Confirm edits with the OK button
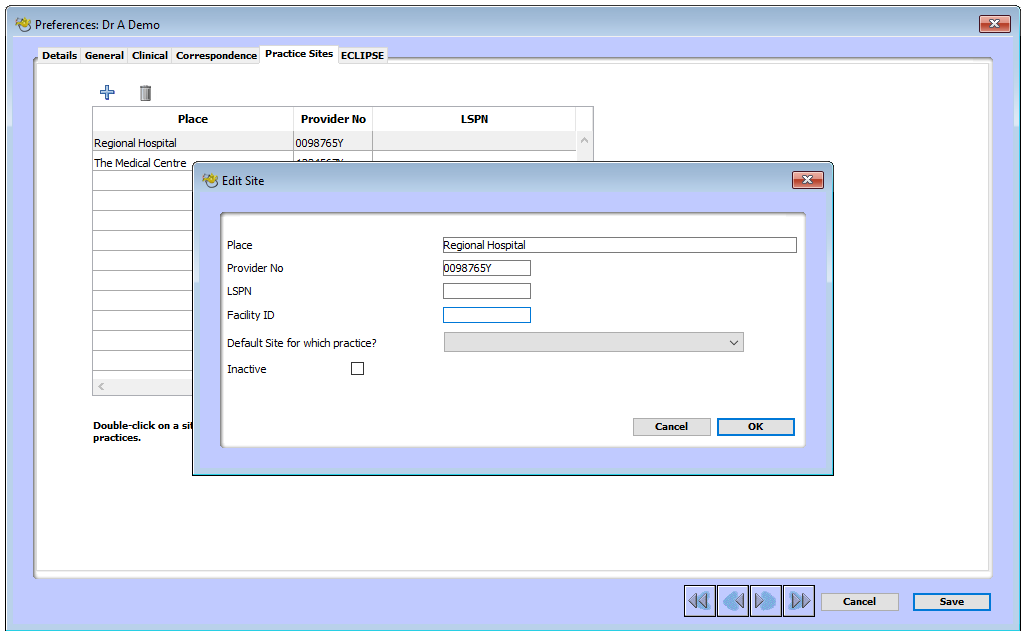 pos(755,426)
